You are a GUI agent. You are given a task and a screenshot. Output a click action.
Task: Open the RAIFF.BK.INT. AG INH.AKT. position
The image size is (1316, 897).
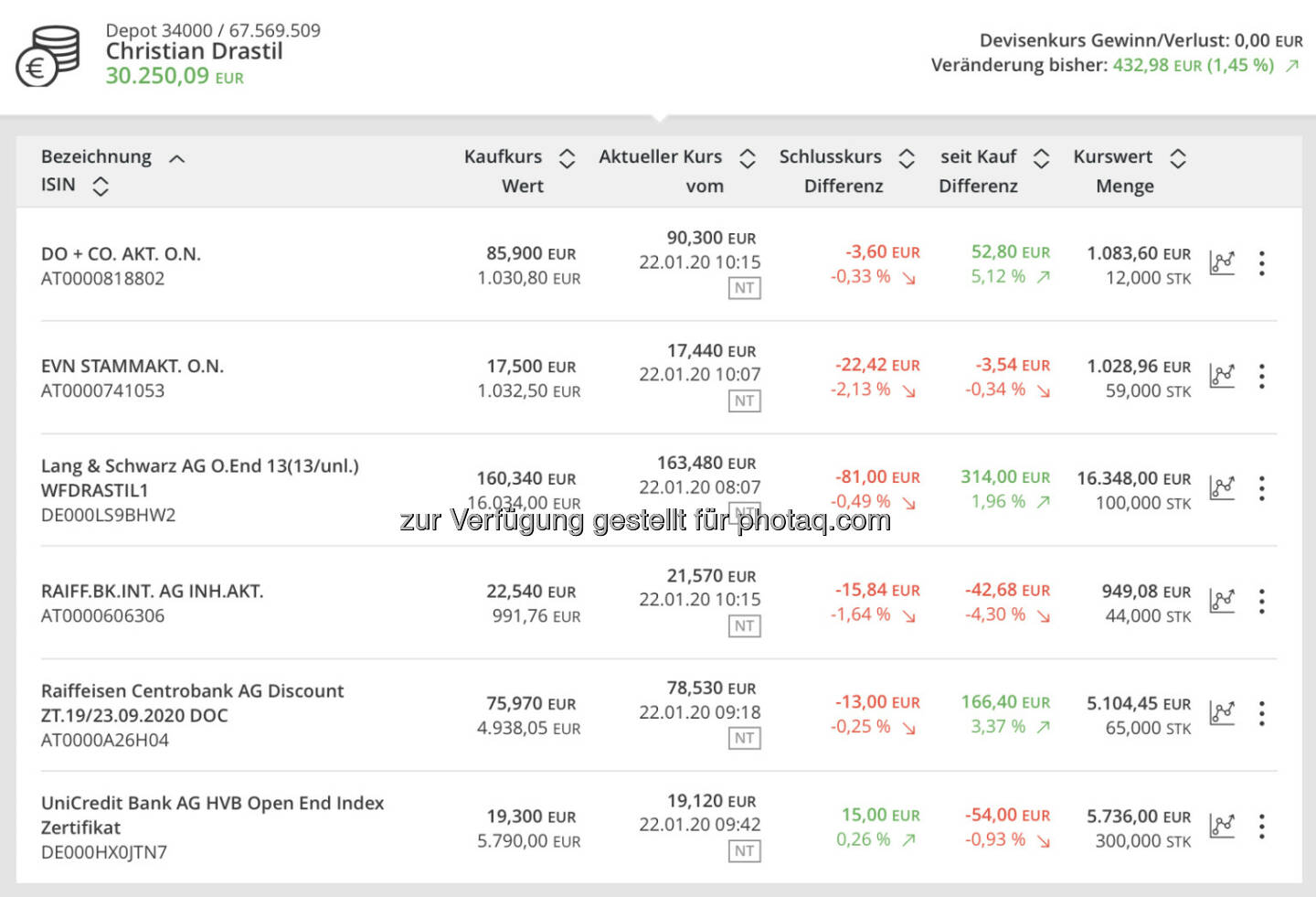click(153, 592)
